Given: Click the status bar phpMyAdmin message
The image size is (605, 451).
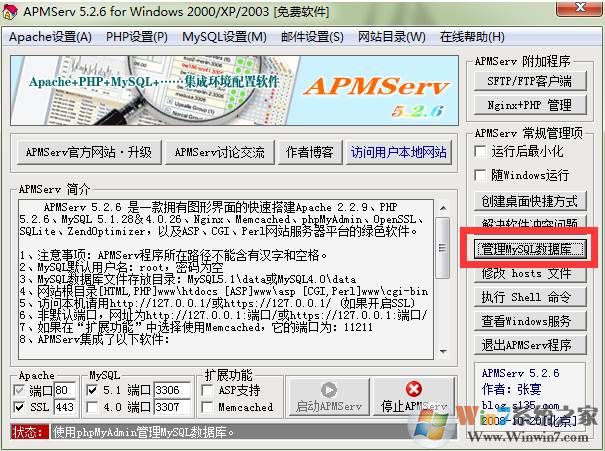Looking at the screenshot, I should (144, 432).
